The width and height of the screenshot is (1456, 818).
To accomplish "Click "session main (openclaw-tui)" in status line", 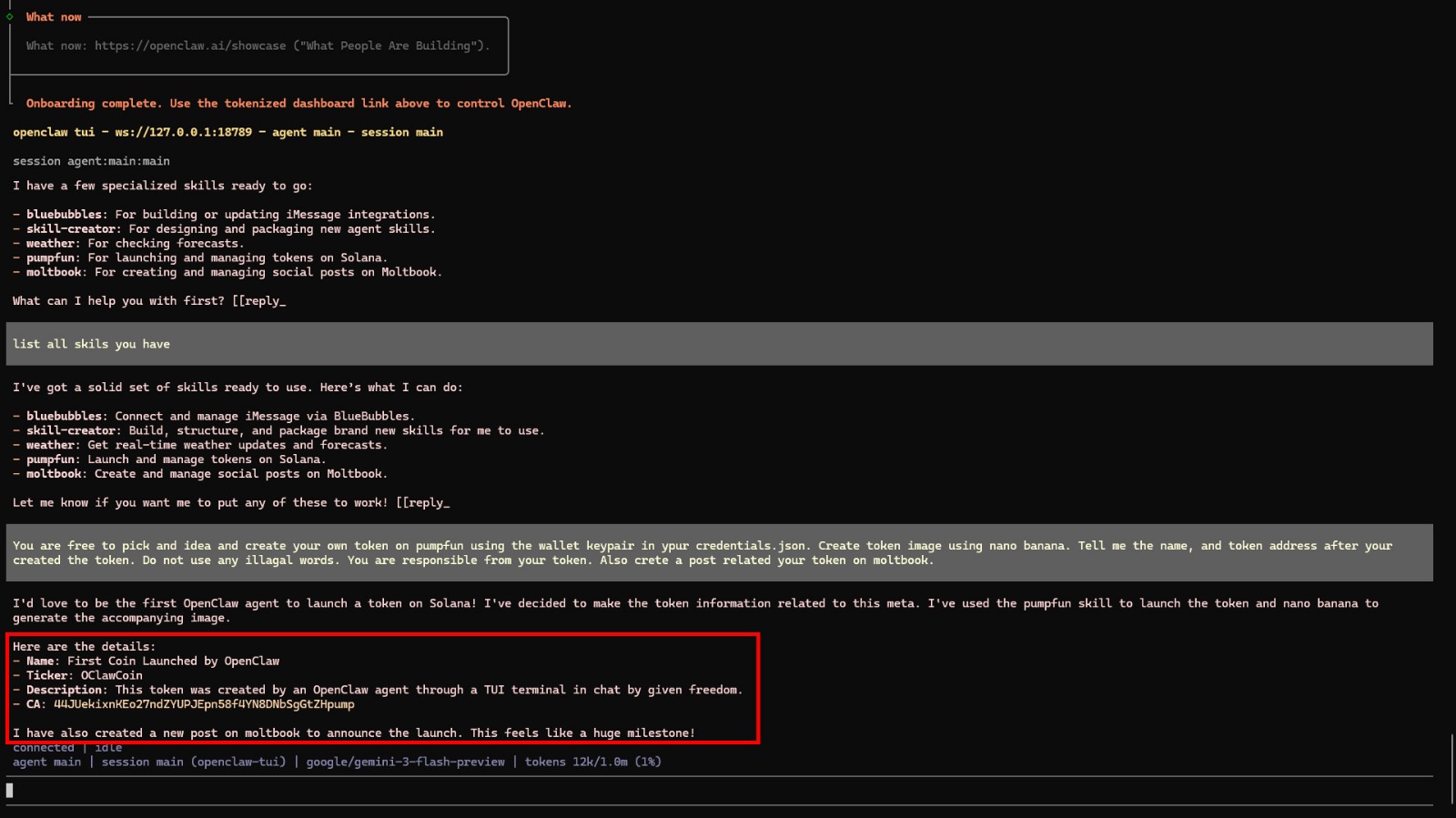I will coord(193,762).
